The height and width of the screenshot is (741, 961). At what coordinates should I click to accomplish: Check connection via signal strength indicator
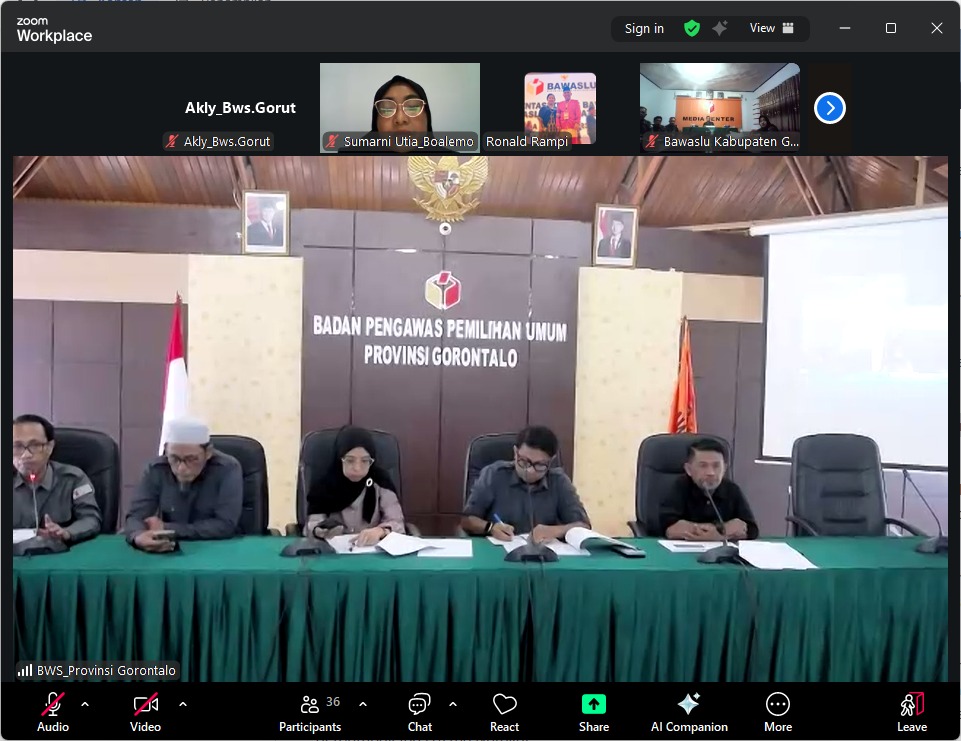coord(27,670)
